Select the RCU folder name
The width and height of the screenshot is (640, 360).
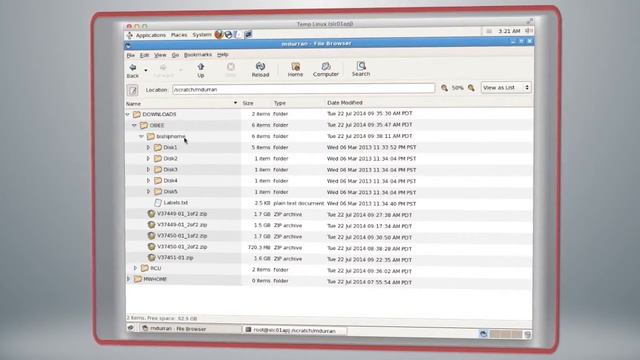[x=156, y=268]
